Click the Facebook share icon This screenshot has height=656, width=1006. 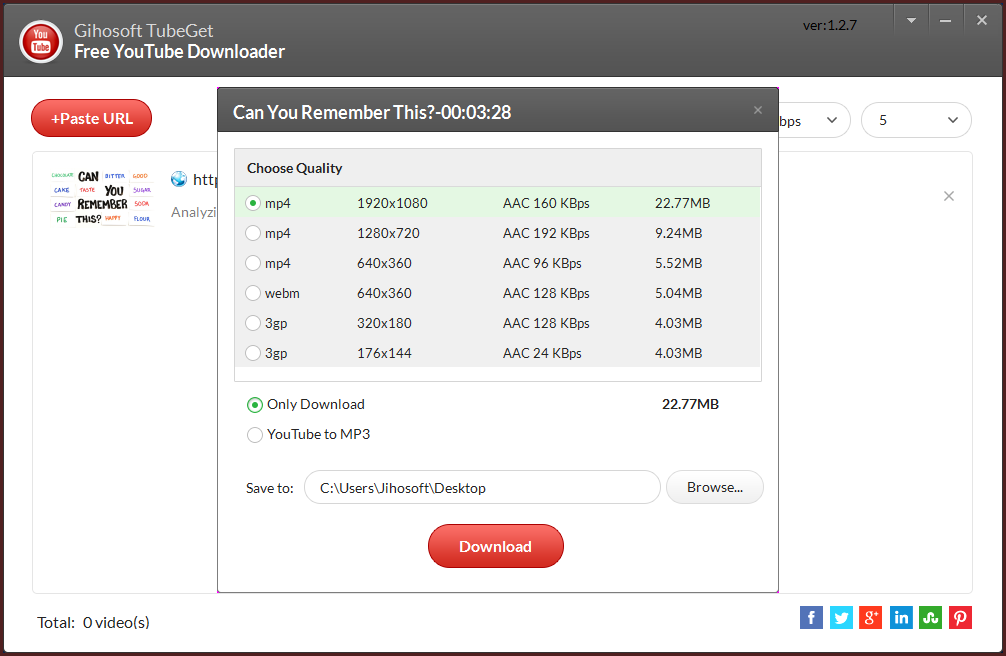tap(811, 617)
